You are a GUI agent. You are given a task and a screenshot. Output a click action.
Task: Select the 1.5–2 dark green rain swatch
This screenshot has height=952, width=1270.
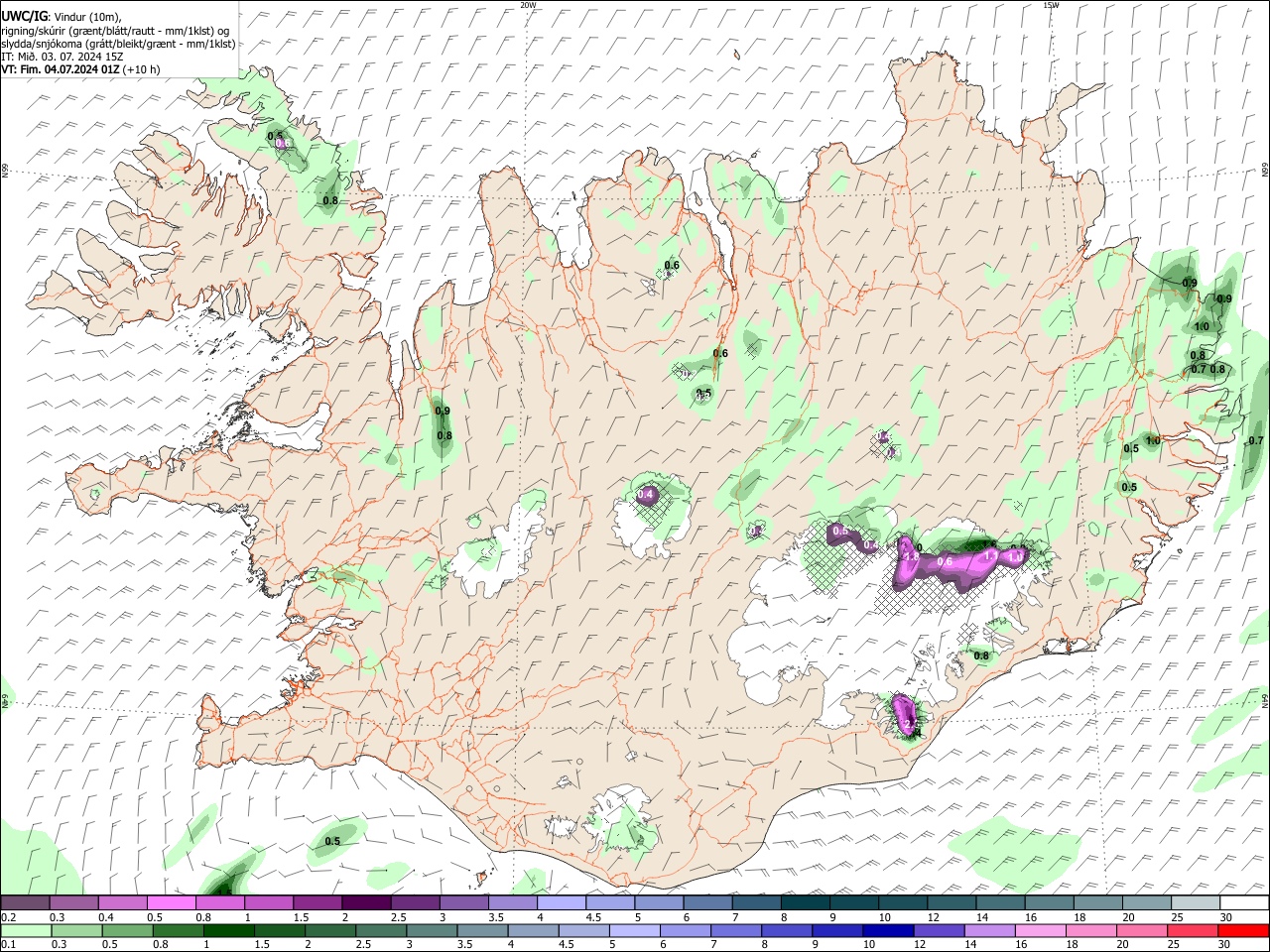click(280, 930)
